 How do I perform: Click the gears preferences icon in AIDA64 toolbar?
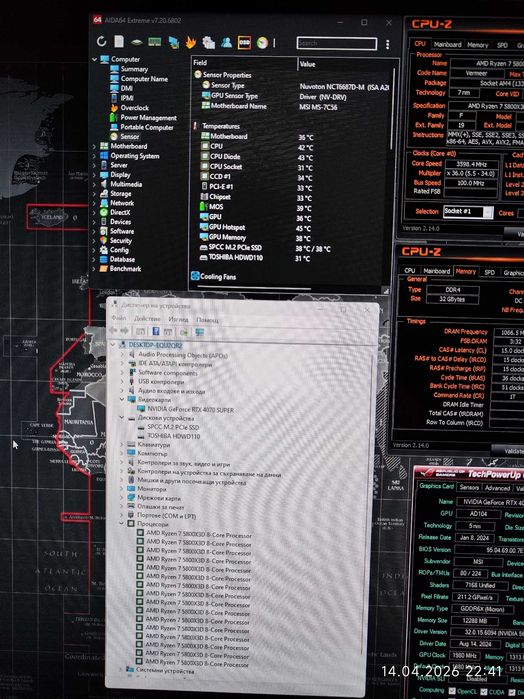(209, 42)
